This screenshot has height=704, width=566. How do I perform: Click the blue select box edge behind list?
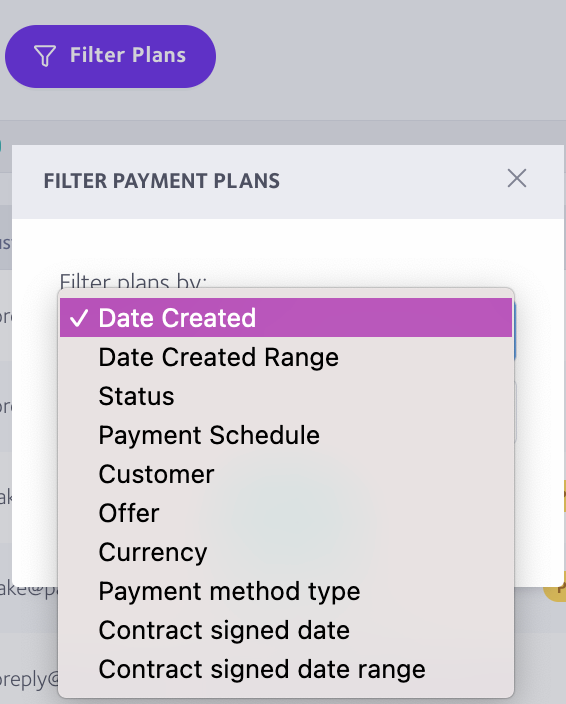point(515,330)
